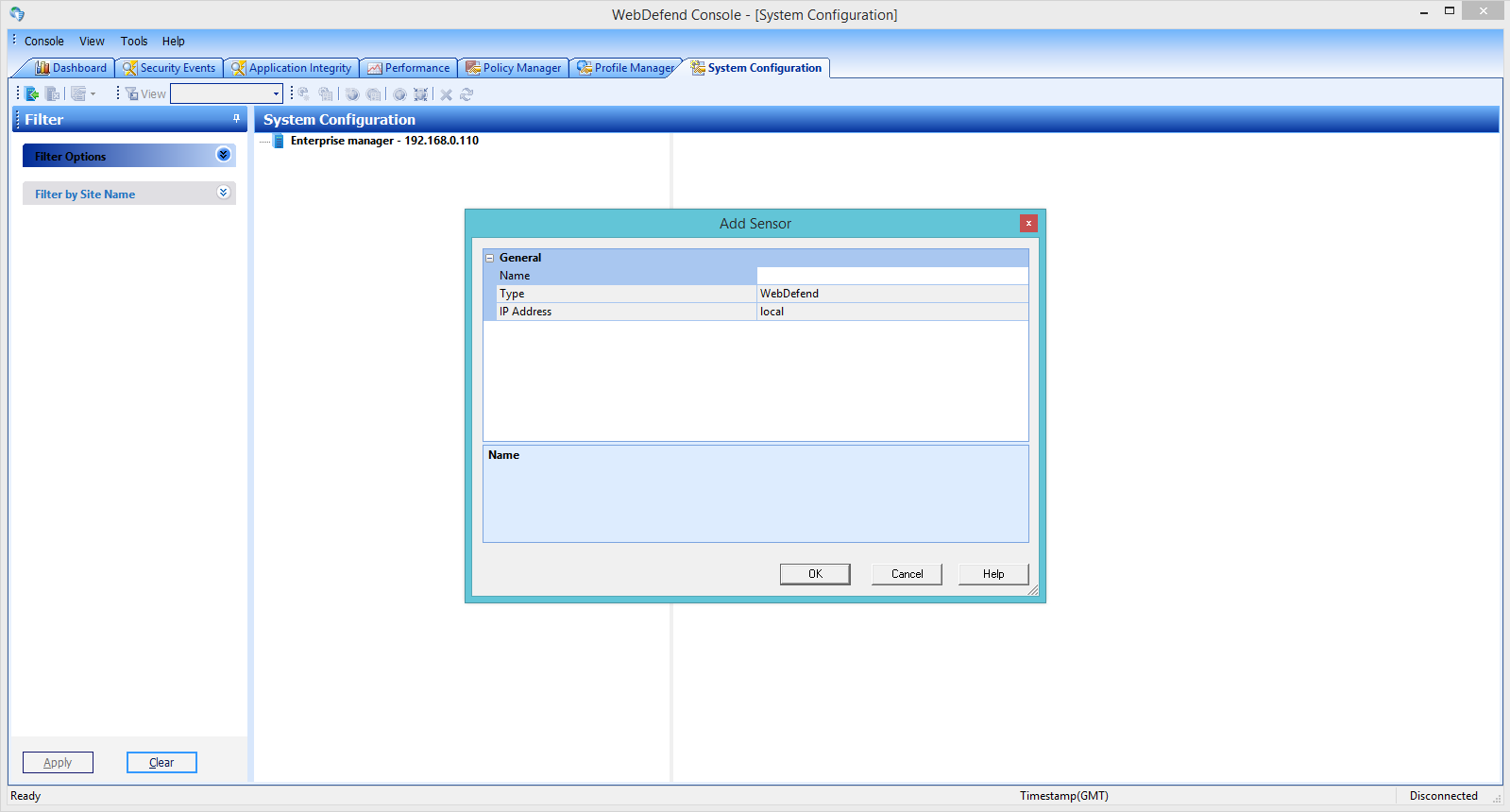Select the Name property row label
The height and width of the screenshot is (812, 1510).
pyautogui.click(x=626, y=276)
